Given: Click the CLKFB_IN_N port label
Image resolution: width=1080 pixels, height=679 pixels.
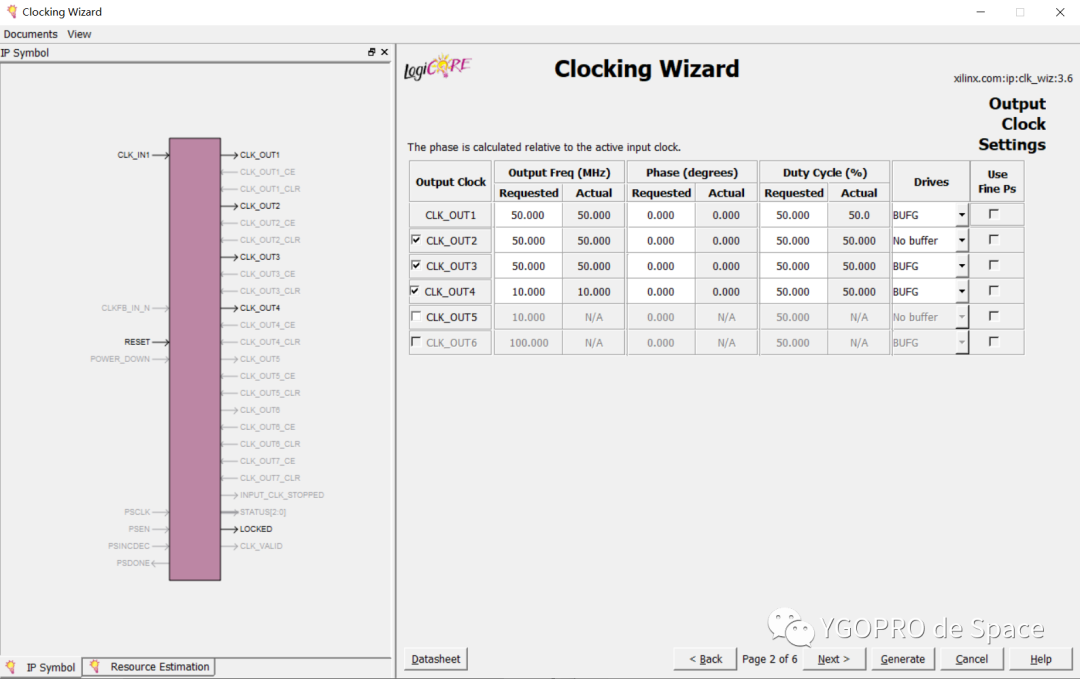Looking at the screenshot, I should pyautogui.click(x=125, y=308).
